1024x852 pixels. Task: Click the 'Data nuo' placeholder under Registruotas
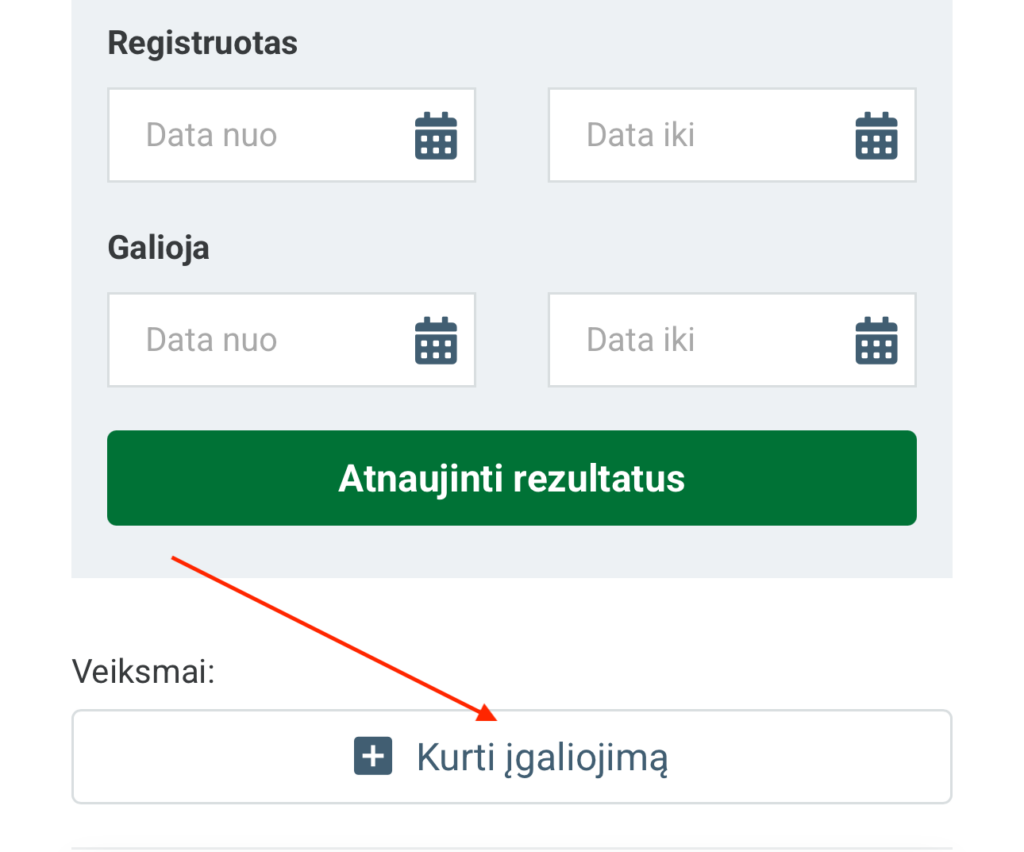point(211,135)
